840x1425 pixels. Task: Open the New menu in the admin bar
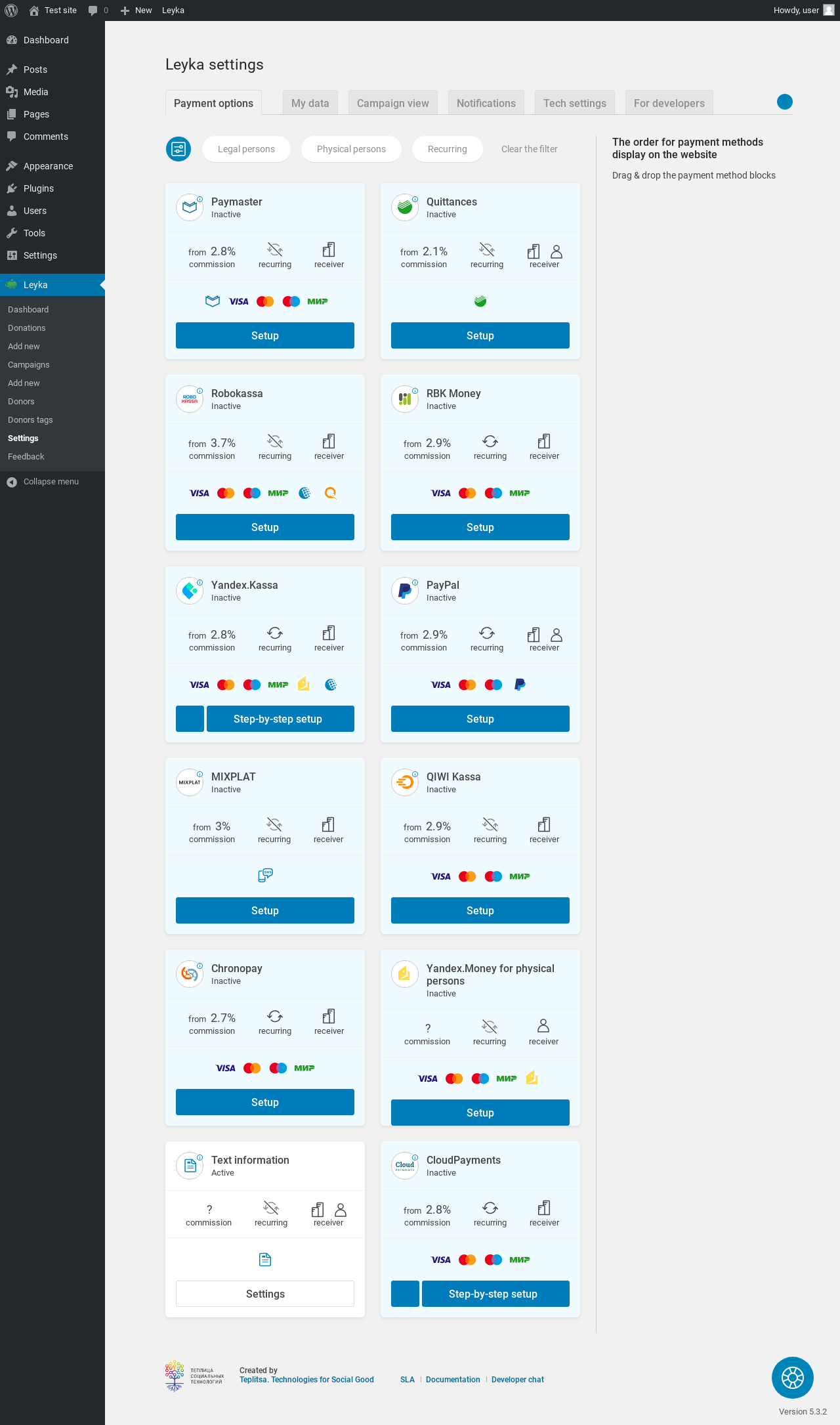136,11
